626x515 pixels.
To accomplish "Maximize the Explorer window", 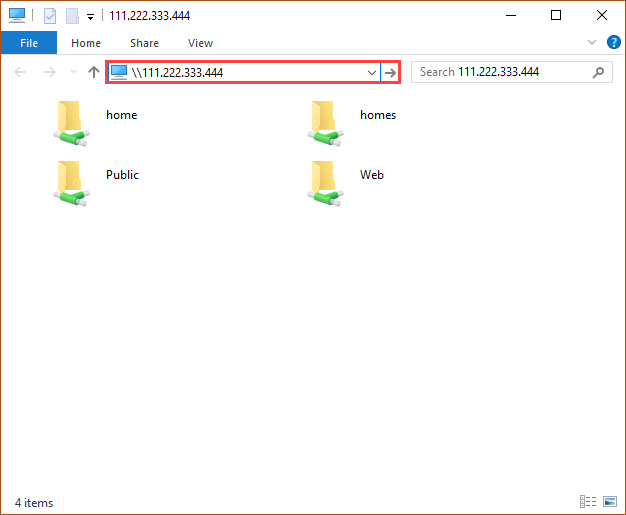I will 556,16.
